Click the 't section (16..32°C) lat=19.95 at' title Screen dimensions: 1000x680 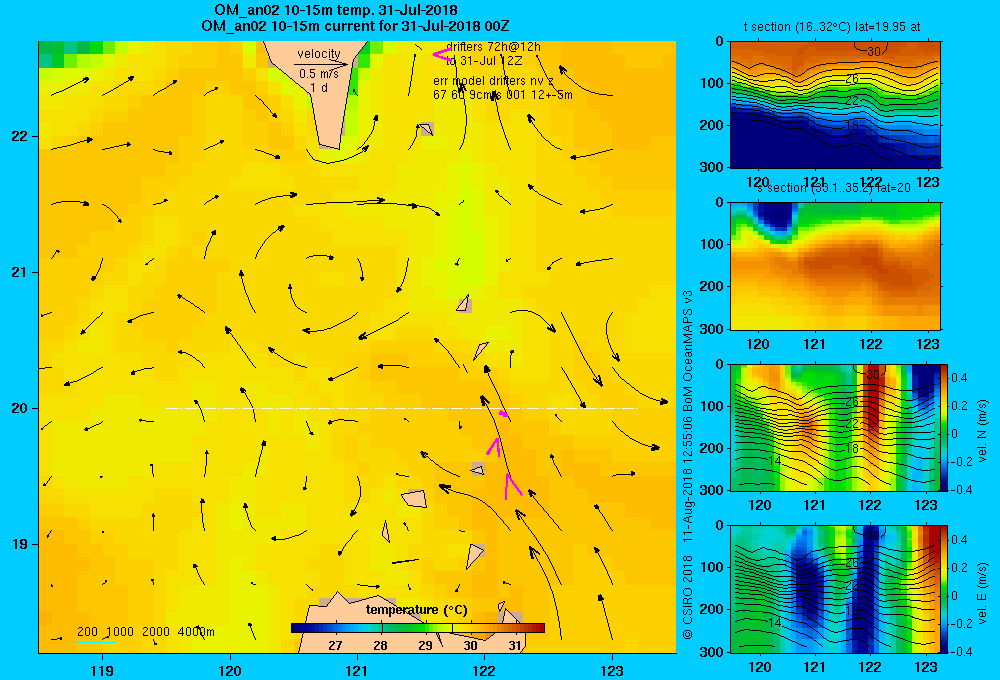832,27
